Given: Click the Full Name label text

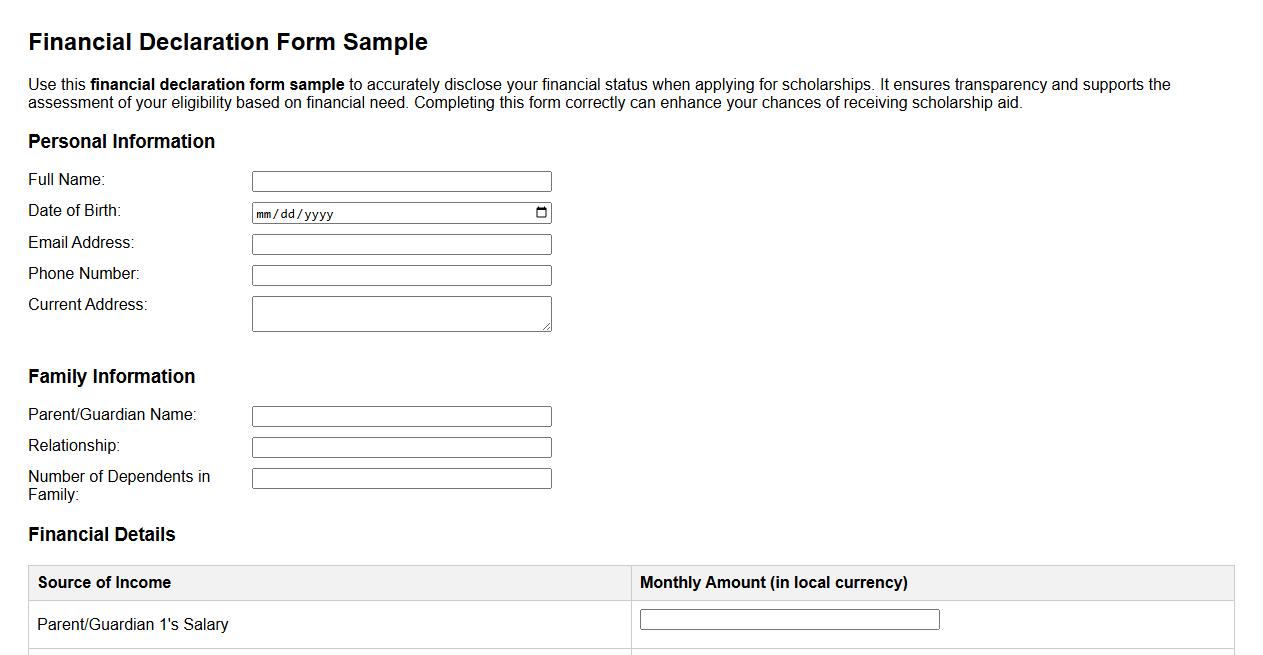Looking at the screenshot, I should [66, 179].
